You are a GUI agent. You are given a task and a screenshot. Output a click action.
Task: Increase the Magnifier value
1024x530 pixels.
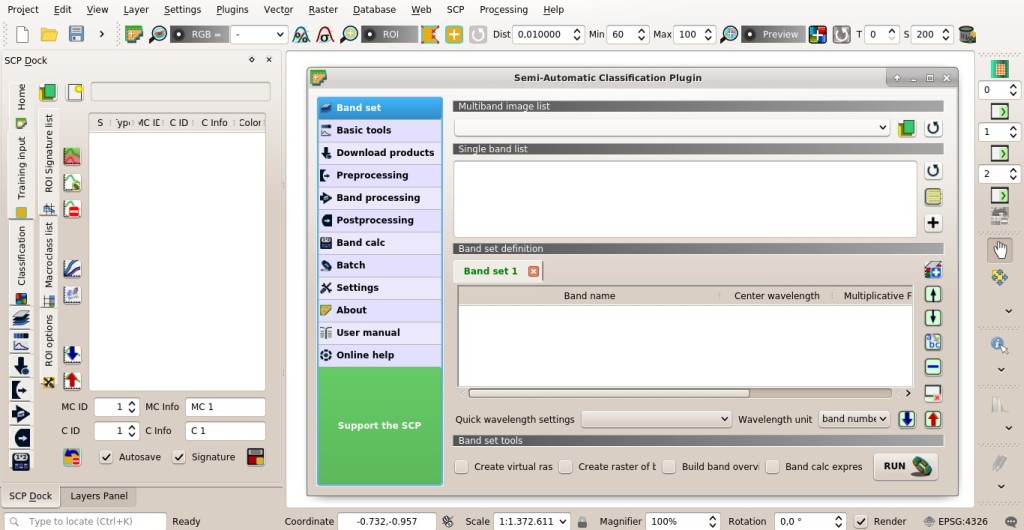712,518
